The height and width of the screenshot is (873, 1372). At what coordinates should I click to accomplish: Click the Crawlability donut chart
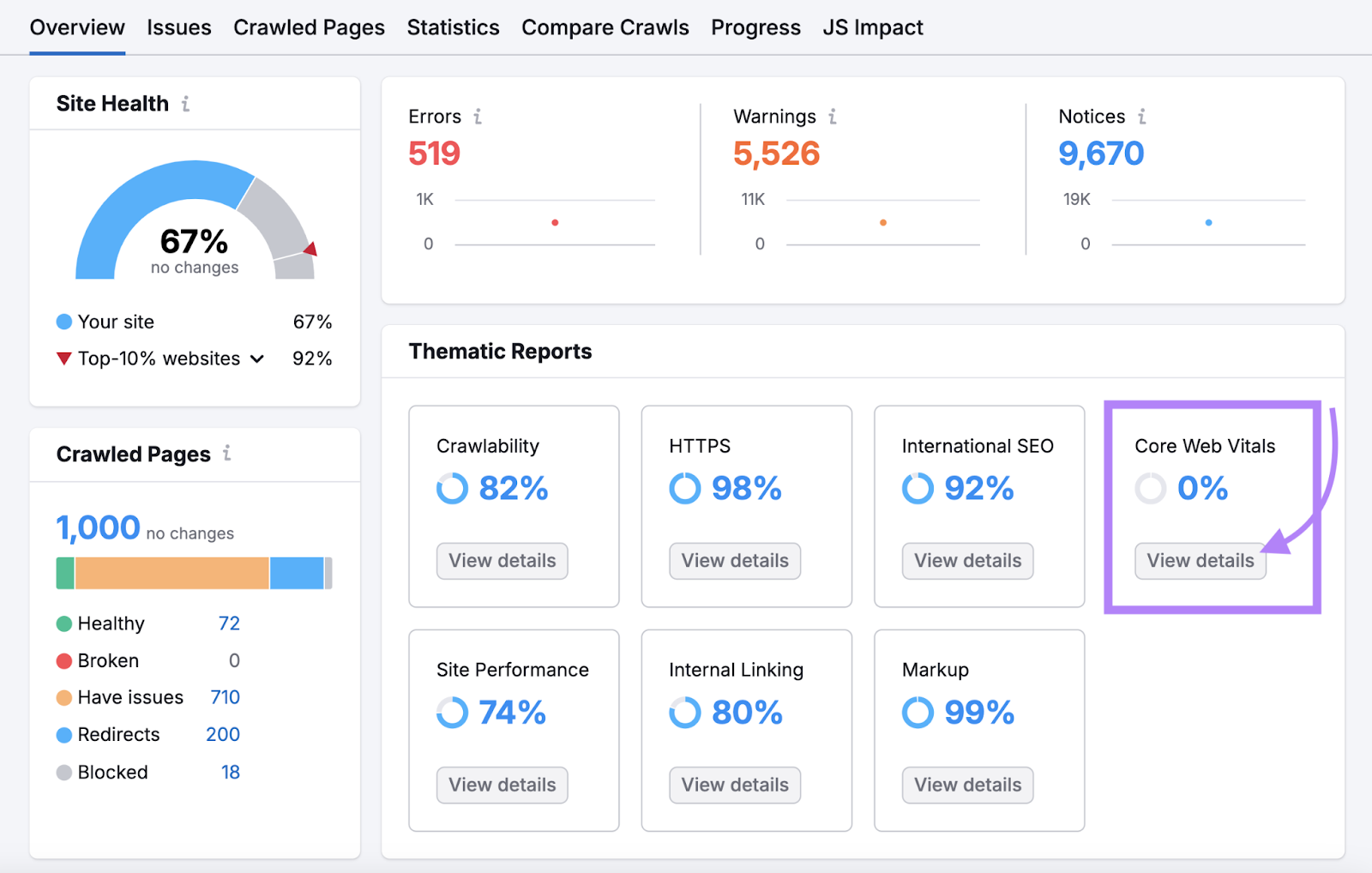point(452,489)
